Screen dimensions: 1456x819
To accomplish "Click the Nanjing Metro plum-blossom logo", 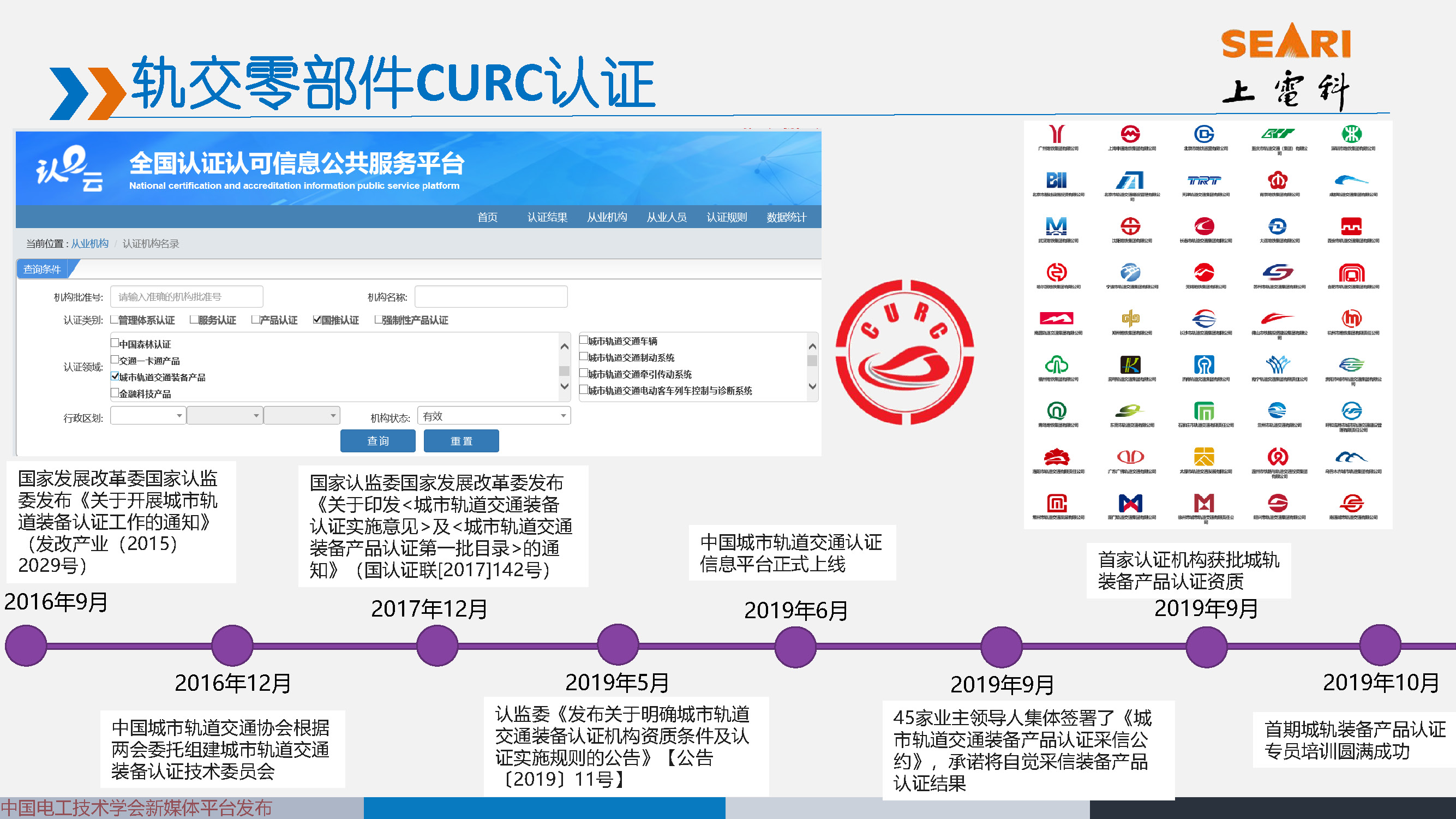I will 1278,180.
